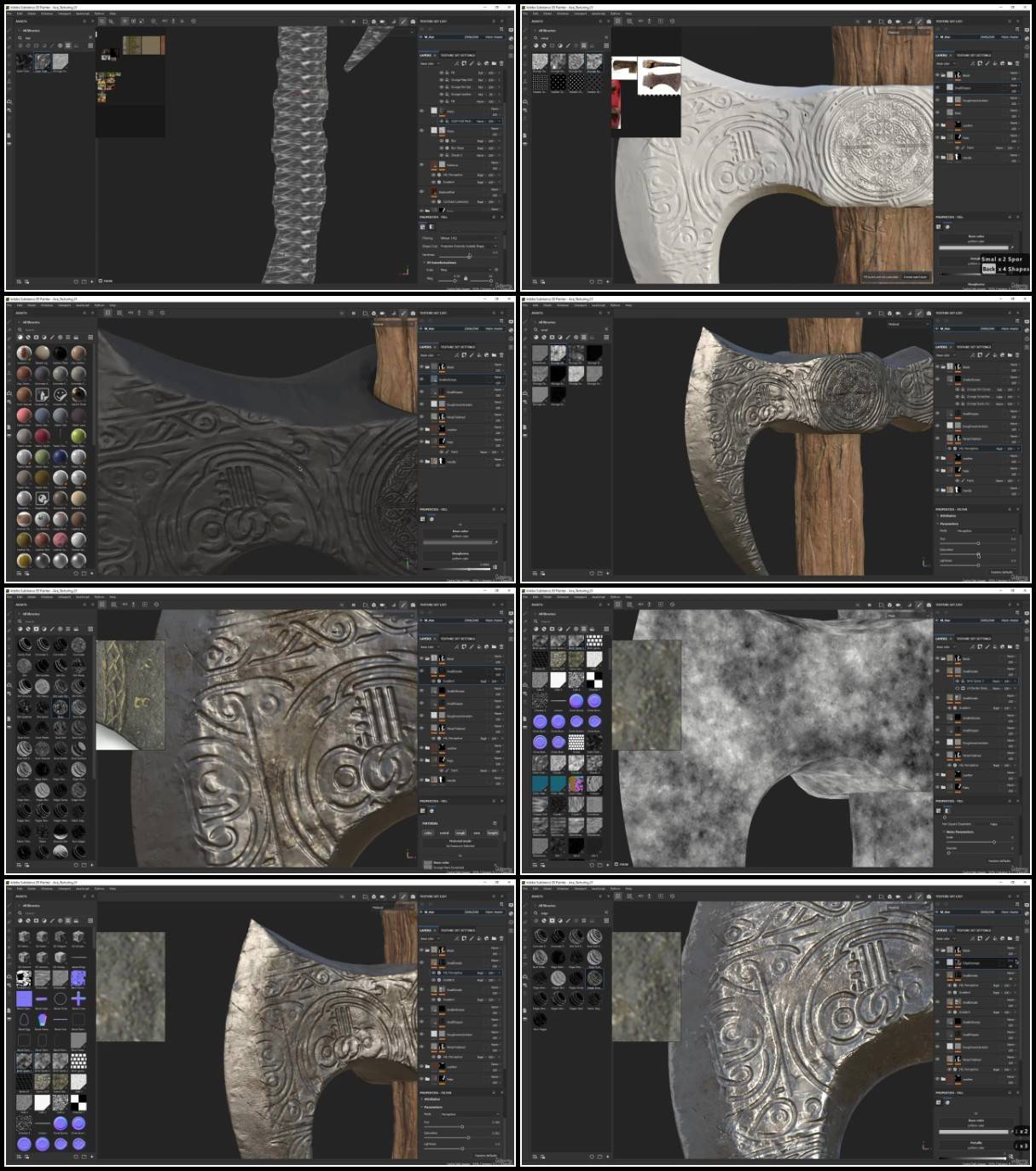Viewport: 1036px width, 1171px height.
Task: Toggle grid view icon in the top-left Assets panel
Action: (x=90, y=45)
